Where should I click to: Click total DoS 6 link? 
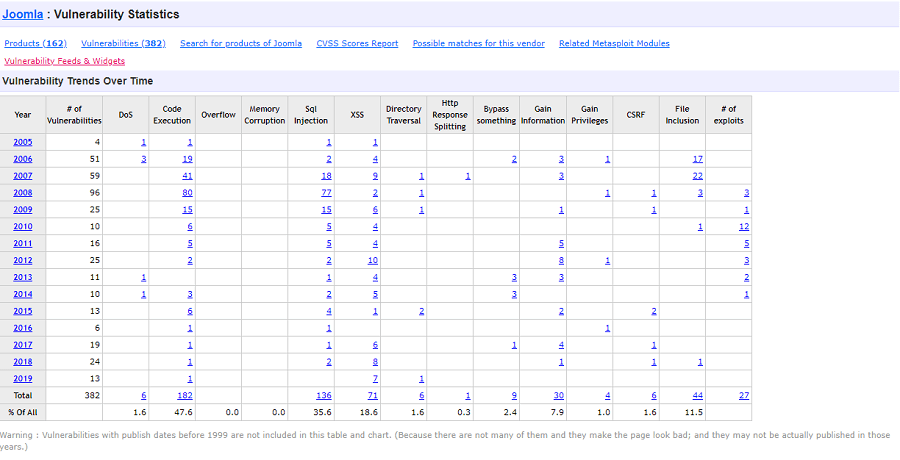pos(144,396)
